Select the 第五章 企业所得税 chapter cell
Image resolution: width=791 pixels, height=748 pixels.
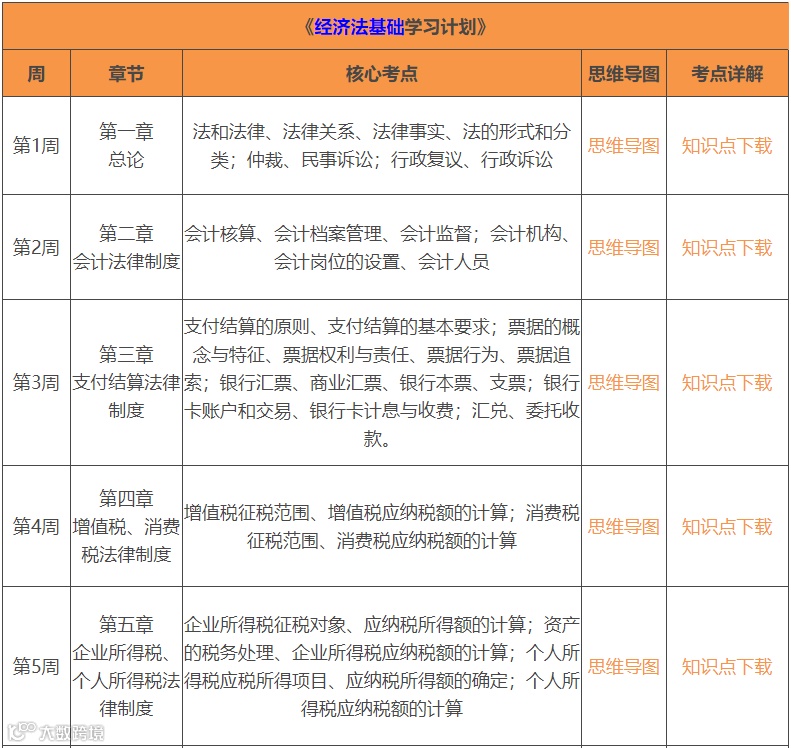pyautogui.click(x=126, y=667)
